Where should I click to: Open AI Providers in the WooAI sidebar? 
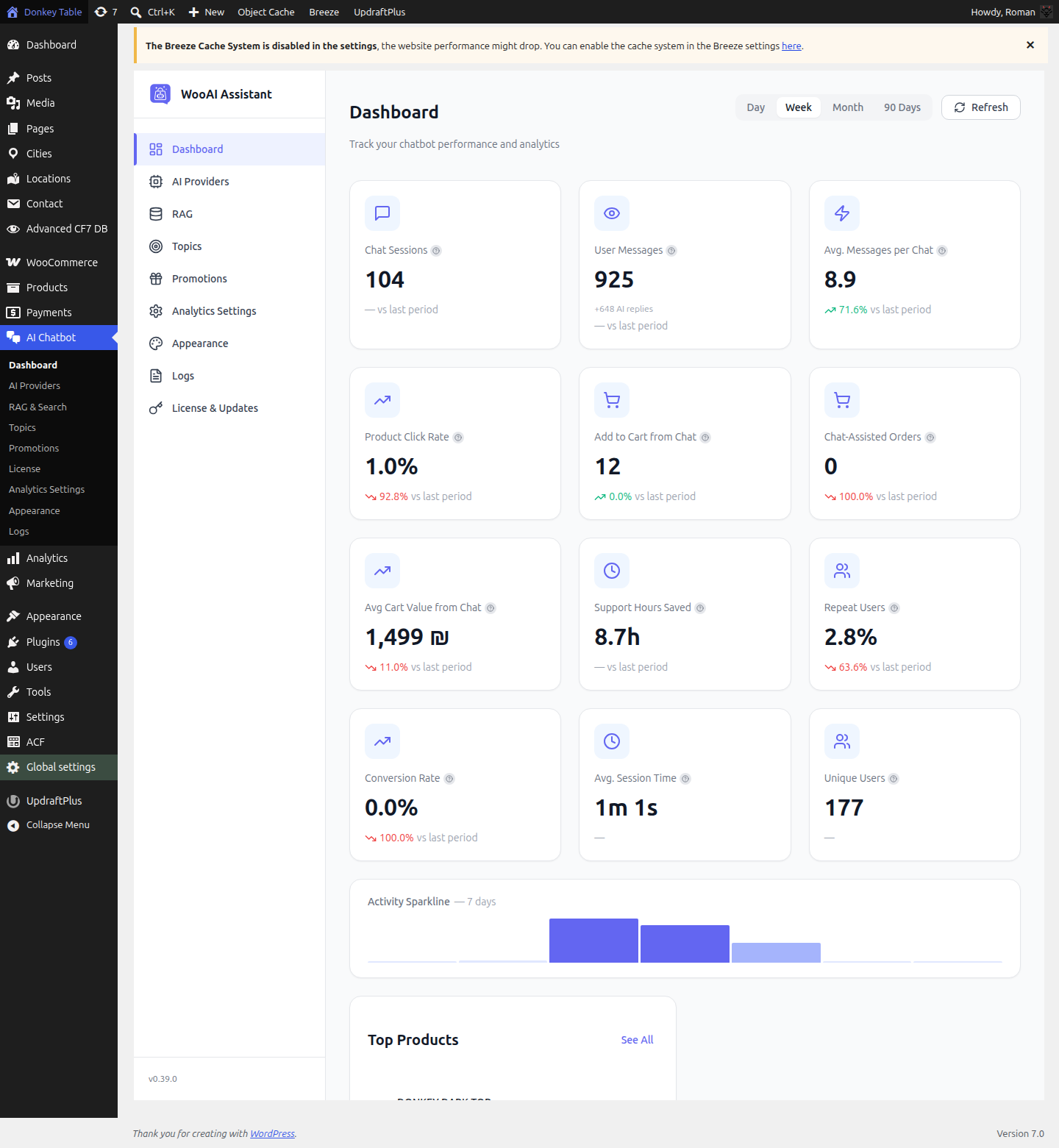click(x=229, y=182)
